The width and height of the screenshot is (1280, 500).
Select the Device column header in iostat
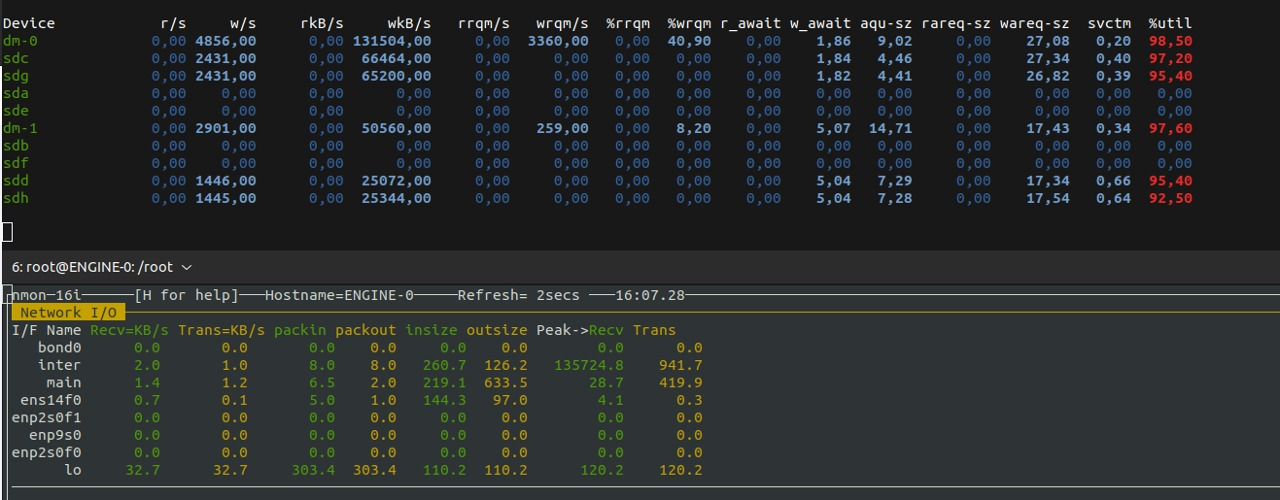tap(29, 23)
